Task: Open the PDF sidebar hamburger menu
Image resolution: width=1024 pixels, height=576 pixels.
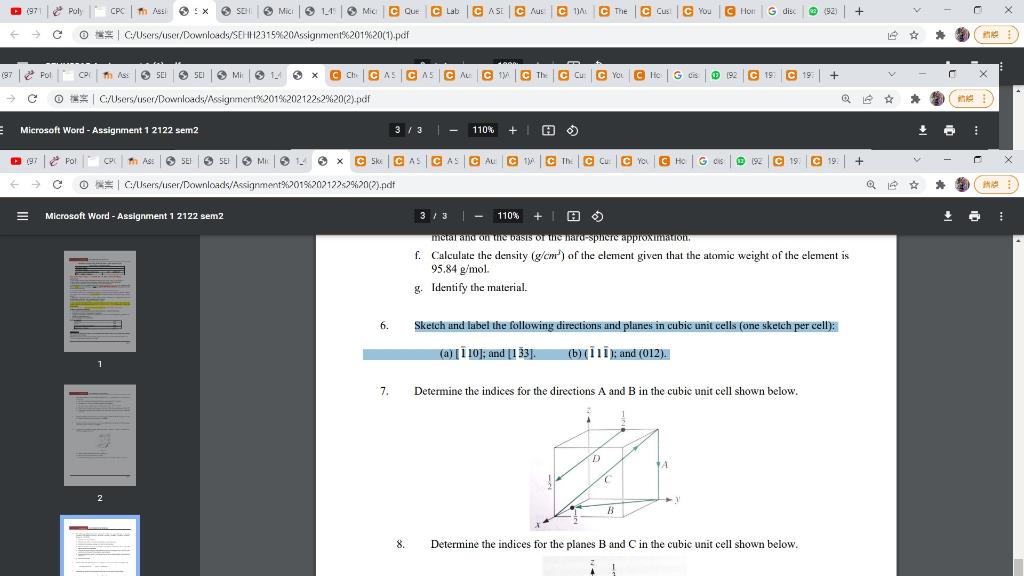Action: (x=20, y=215)
